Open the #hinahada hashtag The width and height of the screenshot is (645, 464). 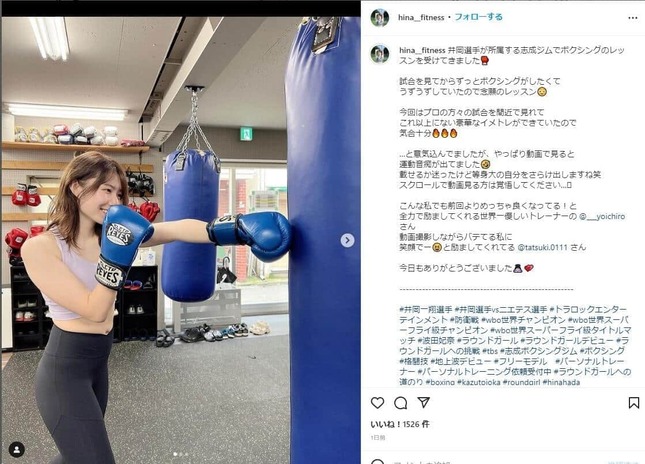point(561,382)
